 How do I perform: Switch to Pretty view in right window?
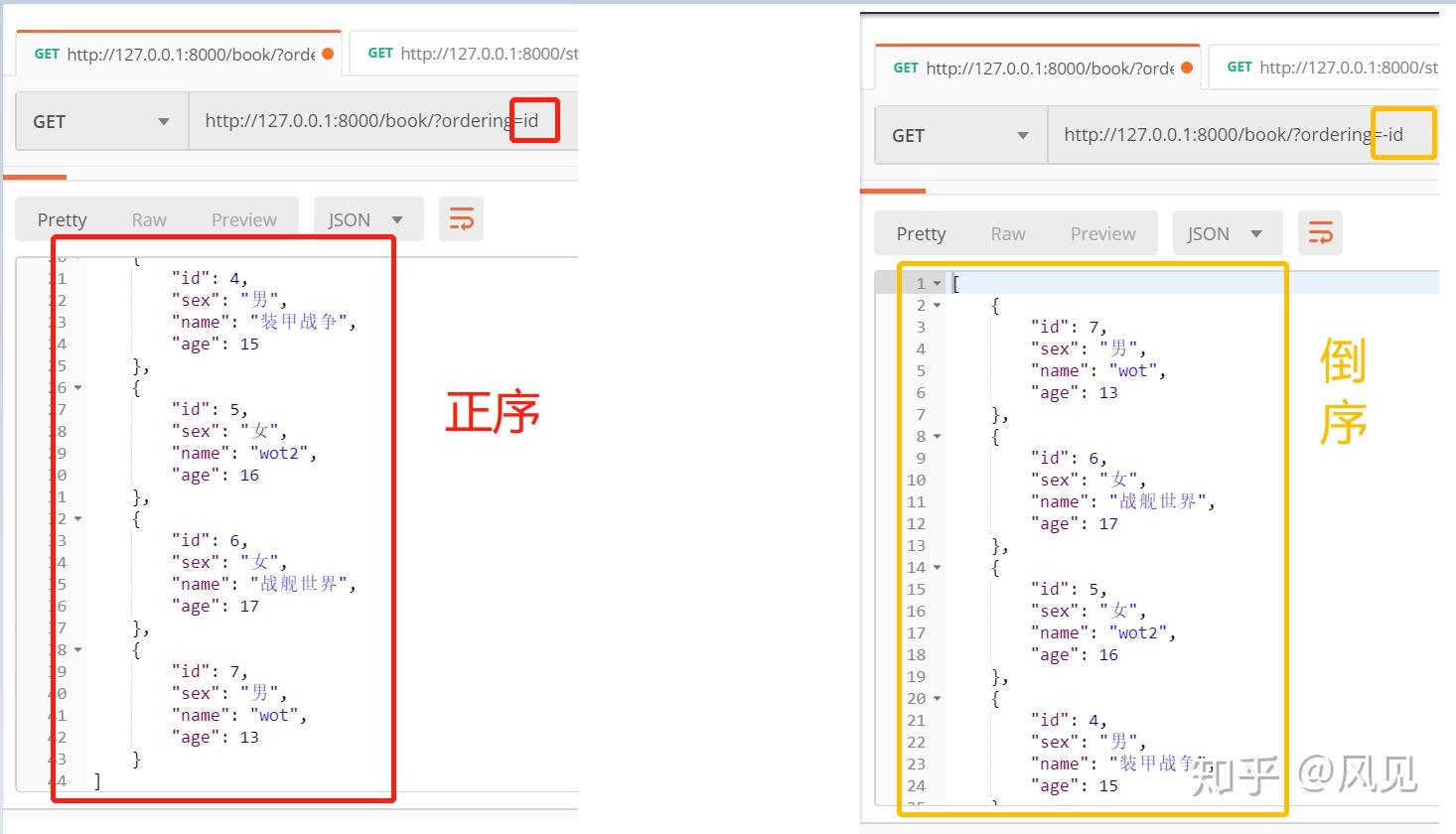921,233
